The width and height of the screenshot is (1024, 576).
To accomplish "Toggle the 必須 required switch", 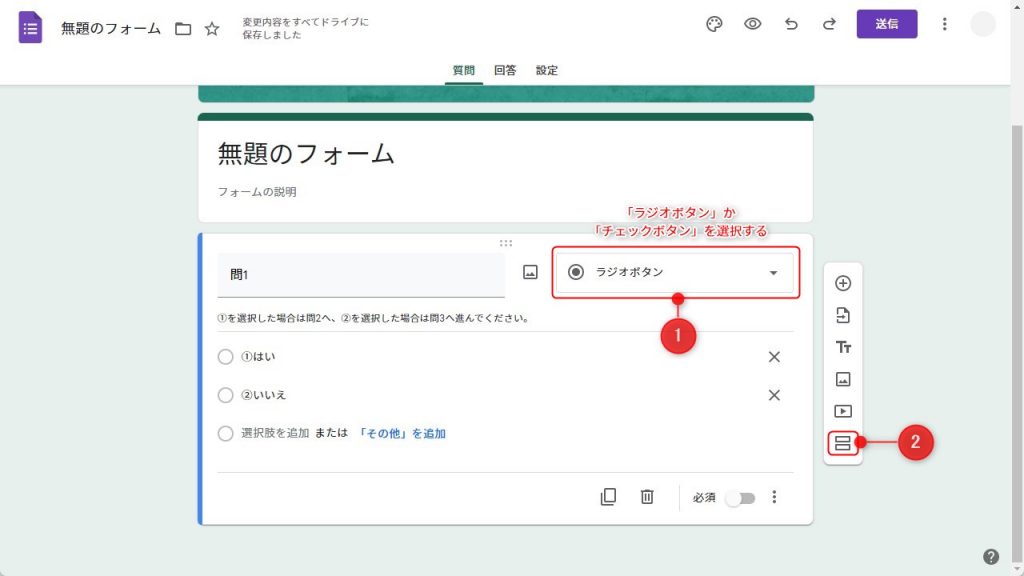I will coord(741,499).
